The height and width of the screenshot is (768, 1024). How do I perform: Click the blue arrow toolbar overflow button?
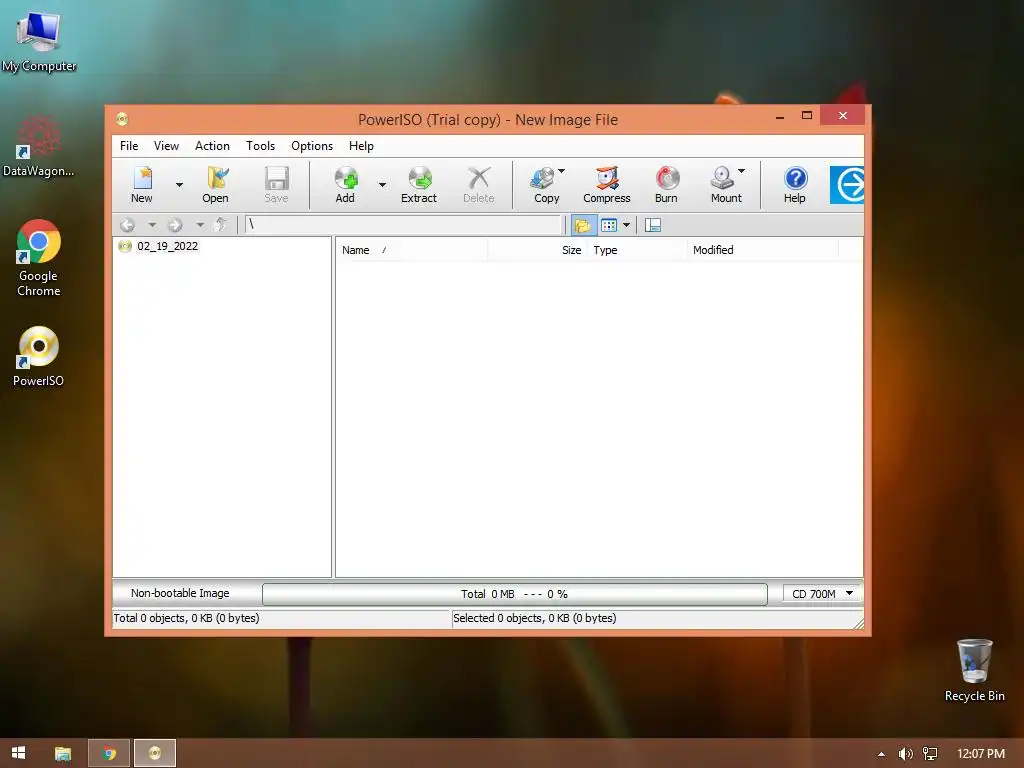(x=847, y=185)
